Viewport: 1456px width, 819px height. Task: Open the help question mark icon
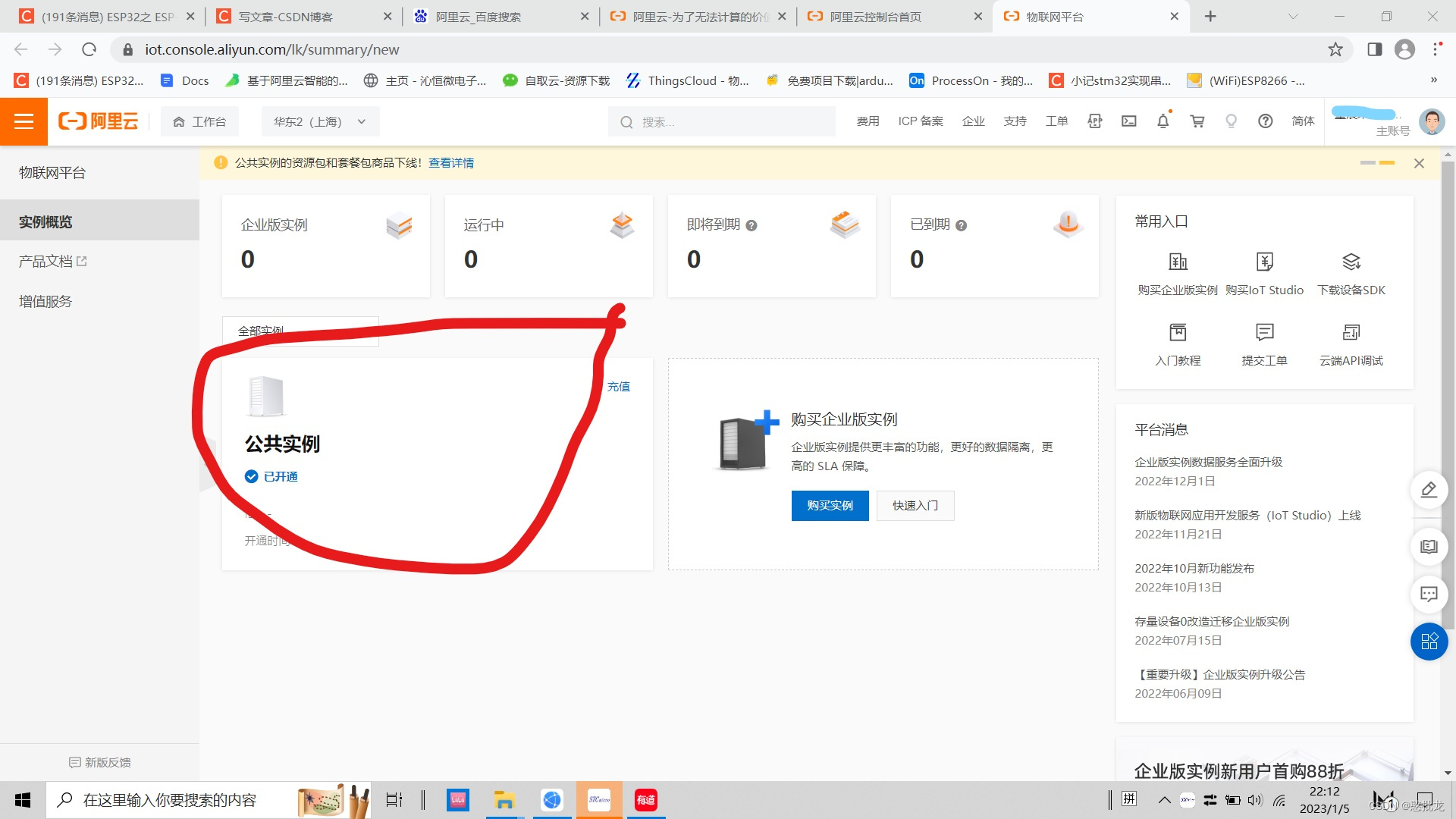[1265, 121]
